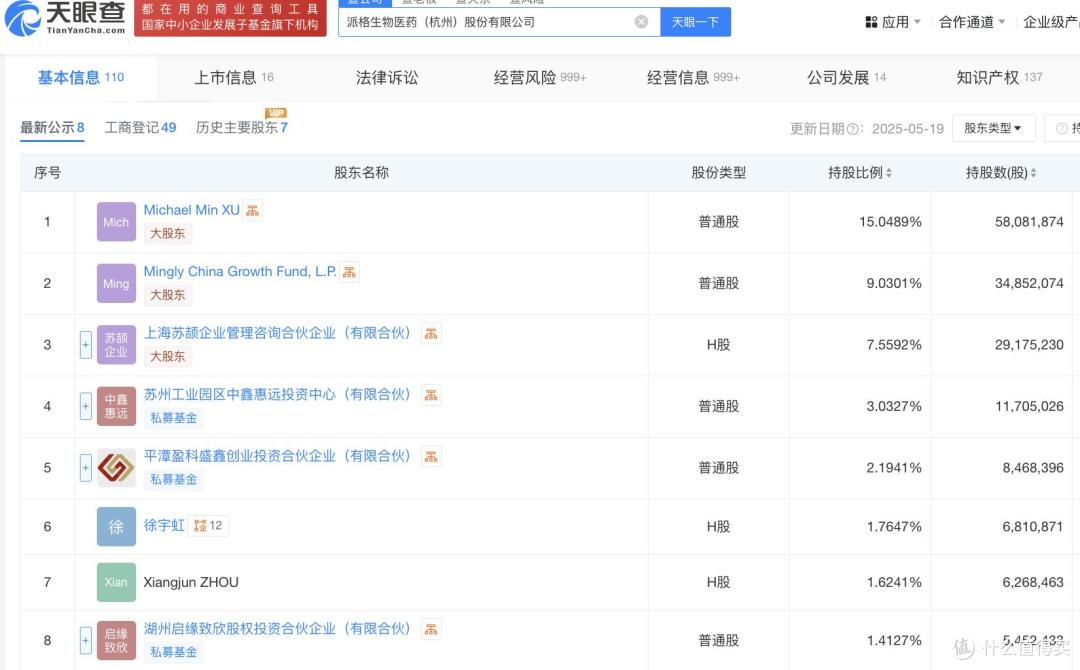This screenshot has width=1080, height=670.
Task: Click the 天眼一下 search button
Action: (696, 22)
